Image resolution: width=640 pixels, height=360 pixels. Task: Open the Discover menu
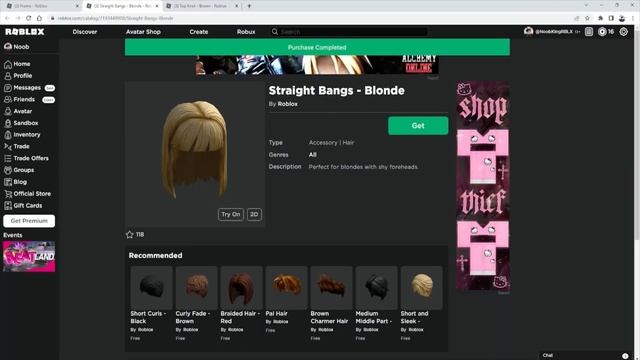(85, 31)
